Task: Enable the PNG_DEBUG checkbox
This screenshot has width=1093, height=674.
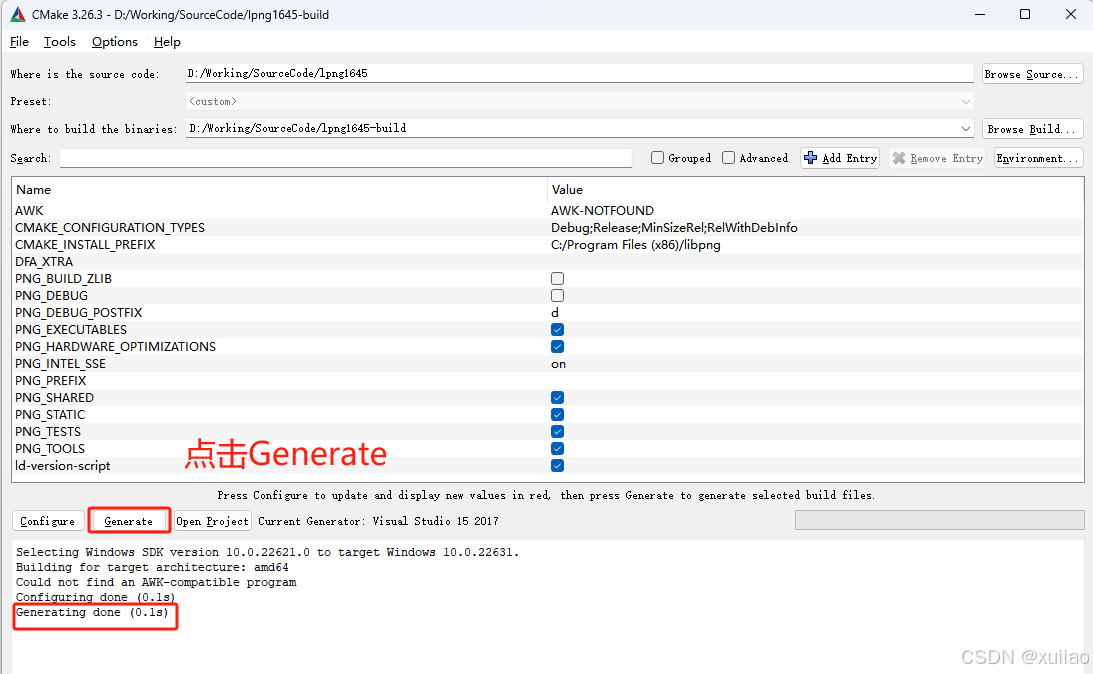Action: coord(557,295)
